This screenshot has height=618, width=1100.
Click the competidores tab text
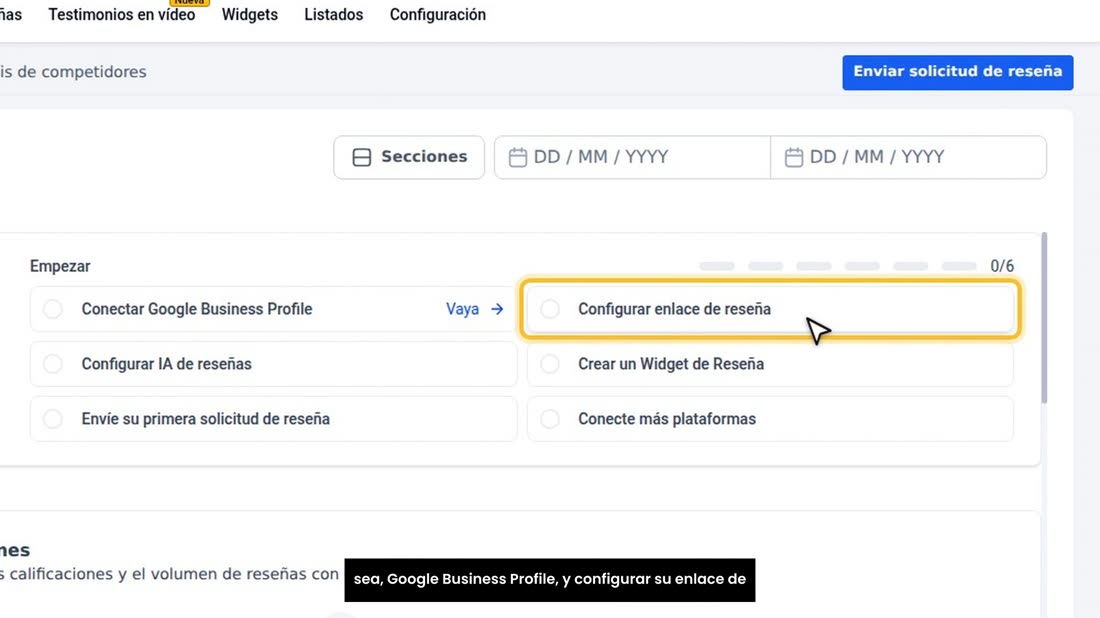tap(92, 72)
